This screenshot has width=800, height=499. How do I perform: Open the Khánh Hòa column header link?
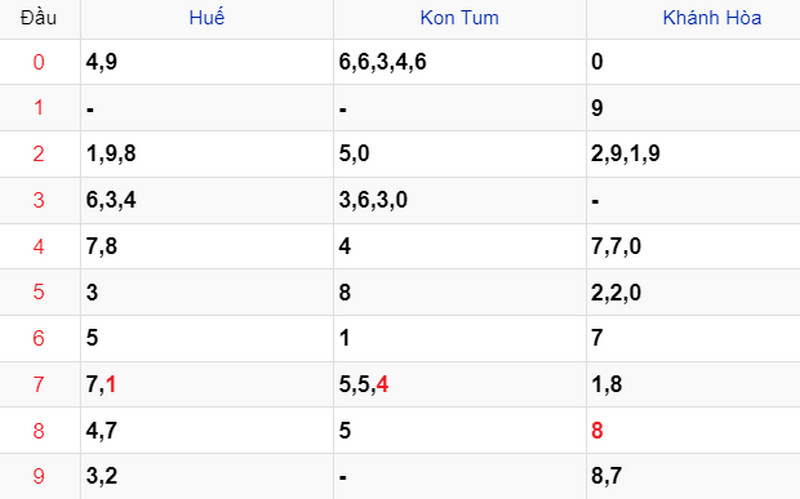click(712, 18)
